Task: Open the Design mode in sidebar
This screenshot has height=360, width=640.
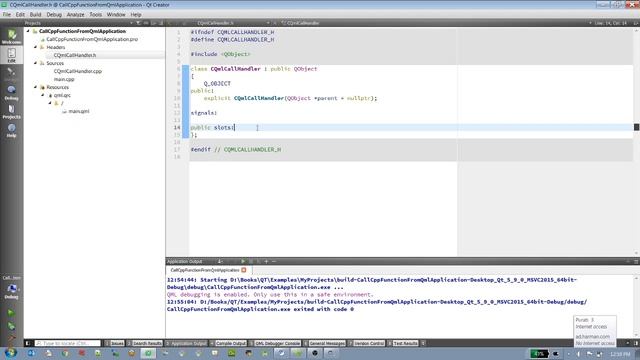Action: click(11, 74)
